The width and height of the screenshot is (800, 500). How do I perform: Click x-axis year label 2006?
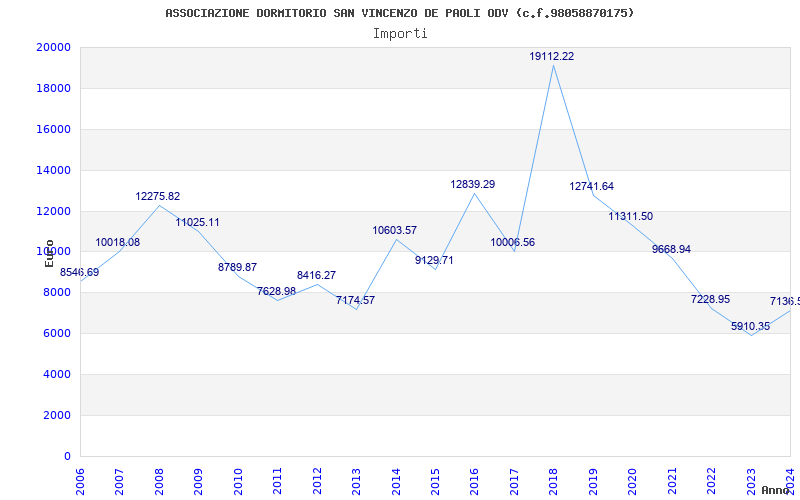(80, 482)
